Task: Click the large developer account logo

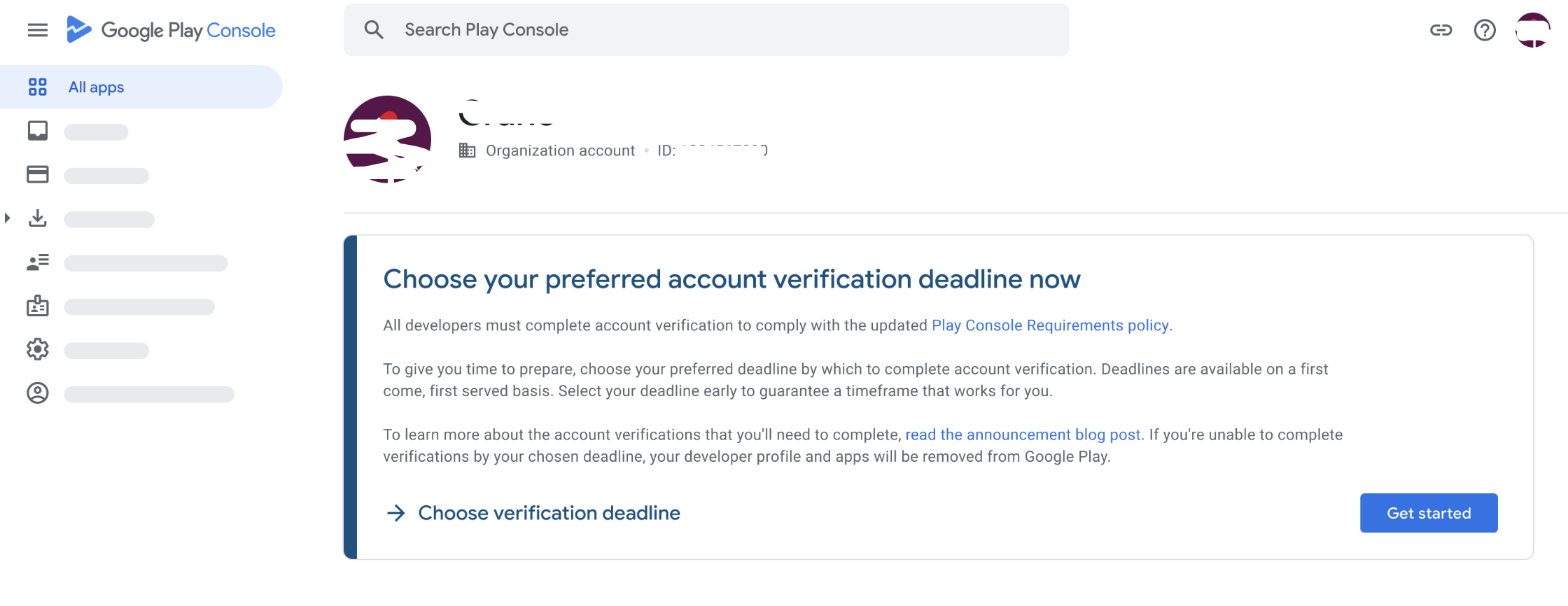Action: (387, 139)
